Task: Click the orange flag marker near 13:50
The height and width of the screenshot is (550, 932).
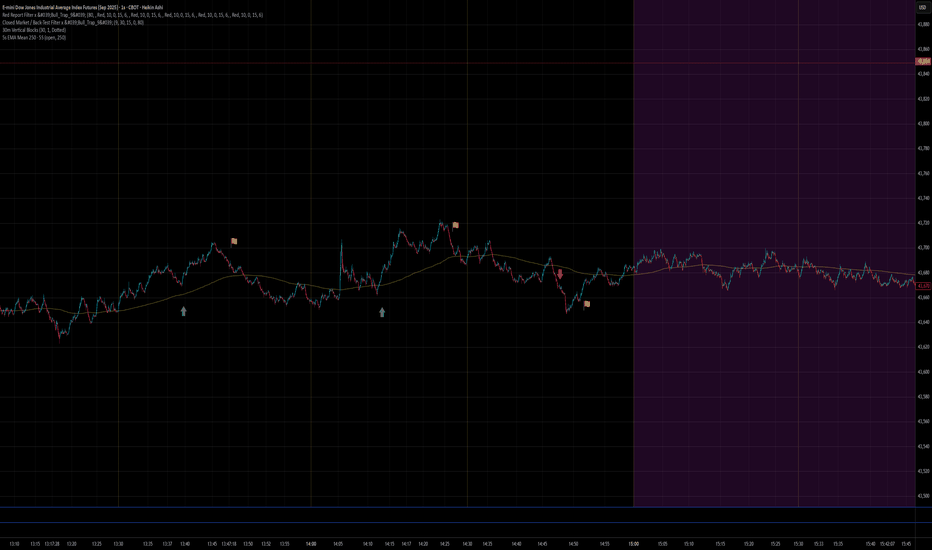Action: tap(234, 242)
